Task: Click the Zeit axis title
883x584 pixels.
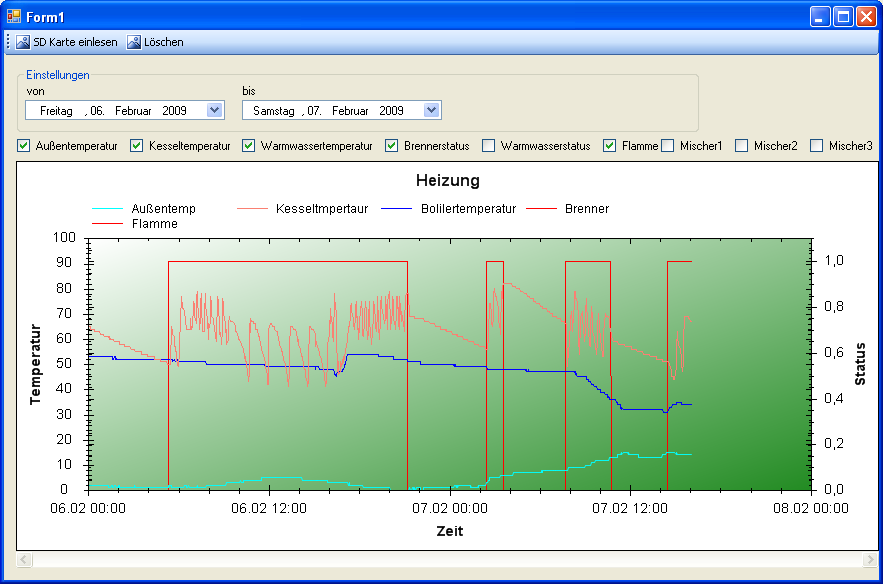Action: tap(449, 531)
